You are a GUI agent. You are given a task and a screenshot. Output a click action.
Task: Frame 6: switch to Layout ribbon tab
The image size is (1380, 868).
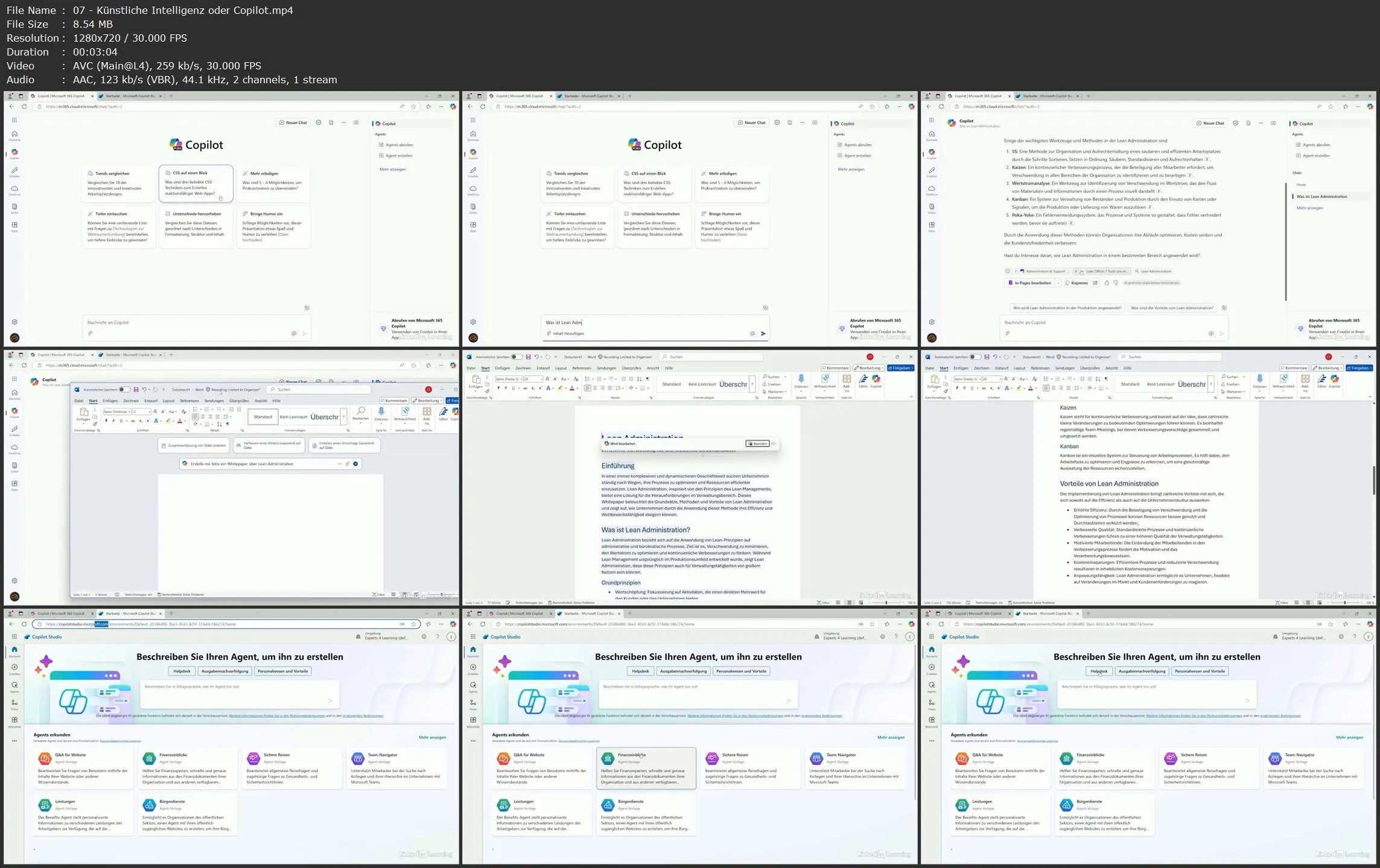(1019, 368)
